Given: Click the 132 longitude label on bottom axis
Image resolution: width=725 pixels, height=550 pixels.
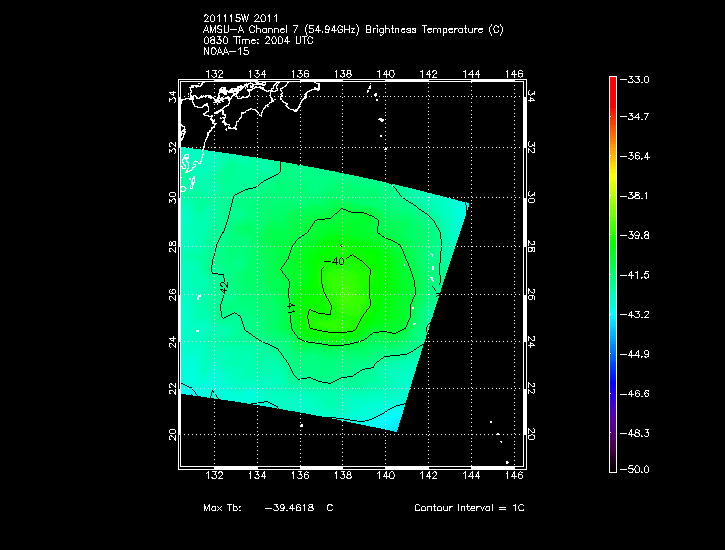Looking at the screenshot, I should pyautogui.click(x=213, y=477).
